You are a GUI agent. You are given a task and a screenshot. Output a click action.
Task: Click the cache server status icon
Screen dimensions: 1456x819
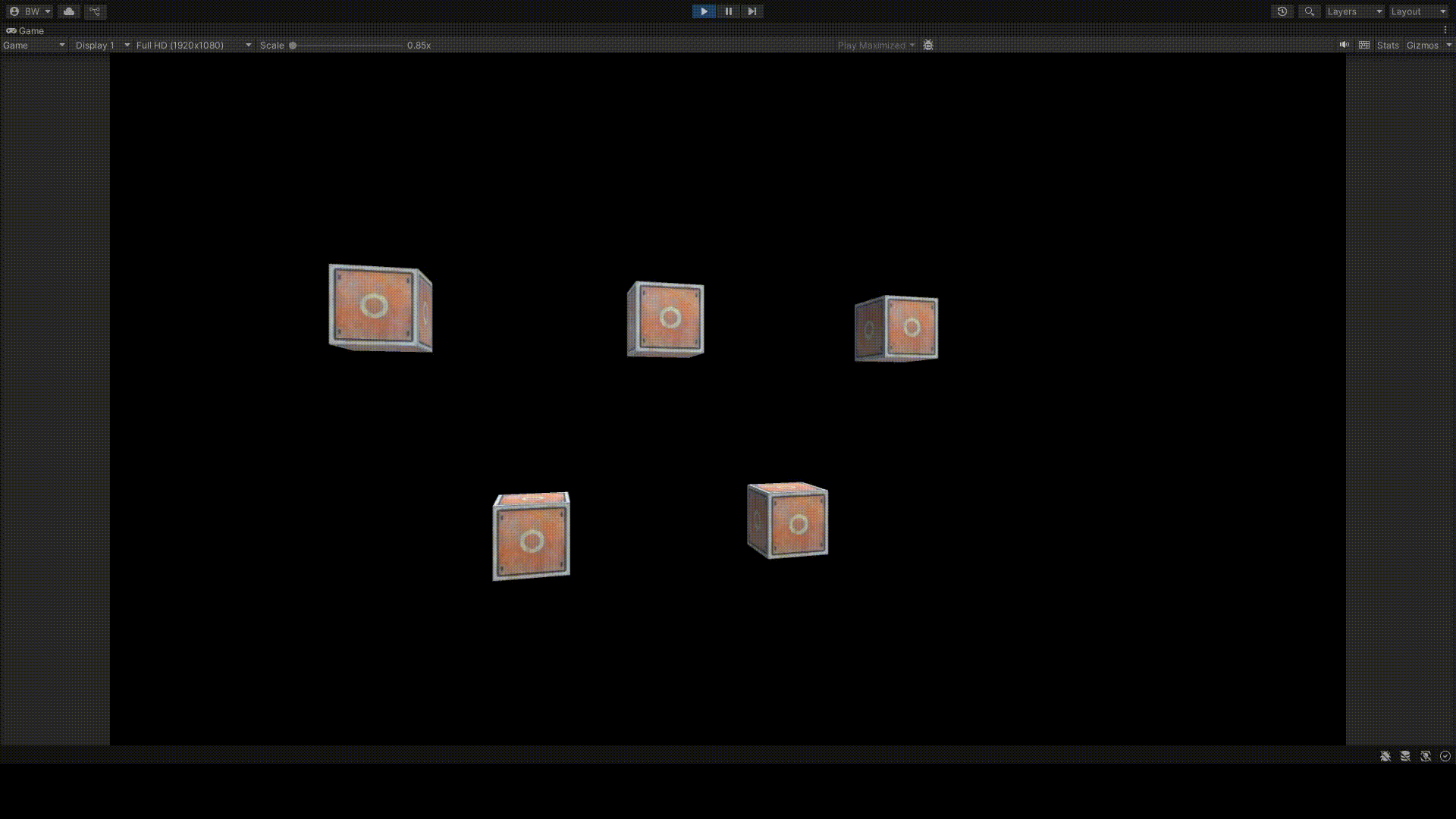tap(1405, 756)
